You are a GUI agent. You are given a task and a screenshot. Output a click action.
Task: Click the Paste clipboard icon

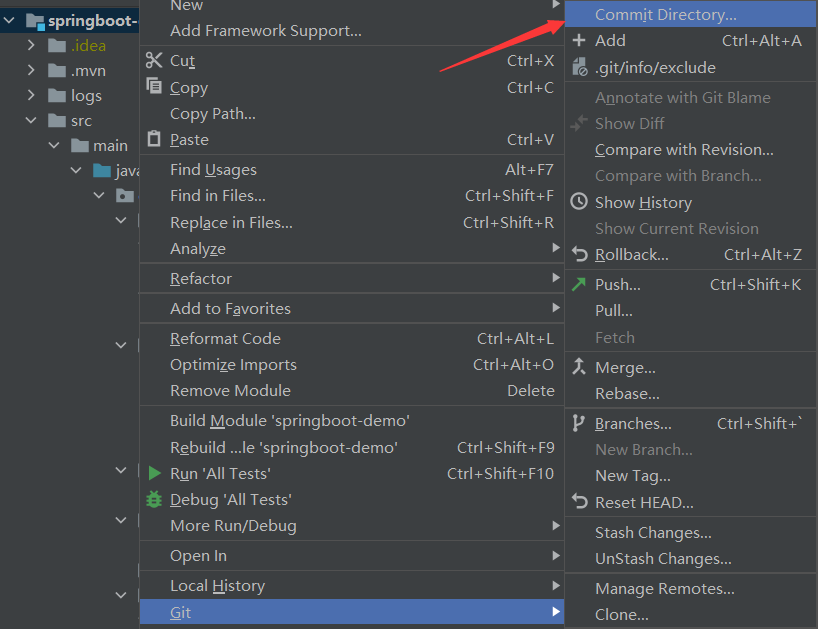(154, 139)
